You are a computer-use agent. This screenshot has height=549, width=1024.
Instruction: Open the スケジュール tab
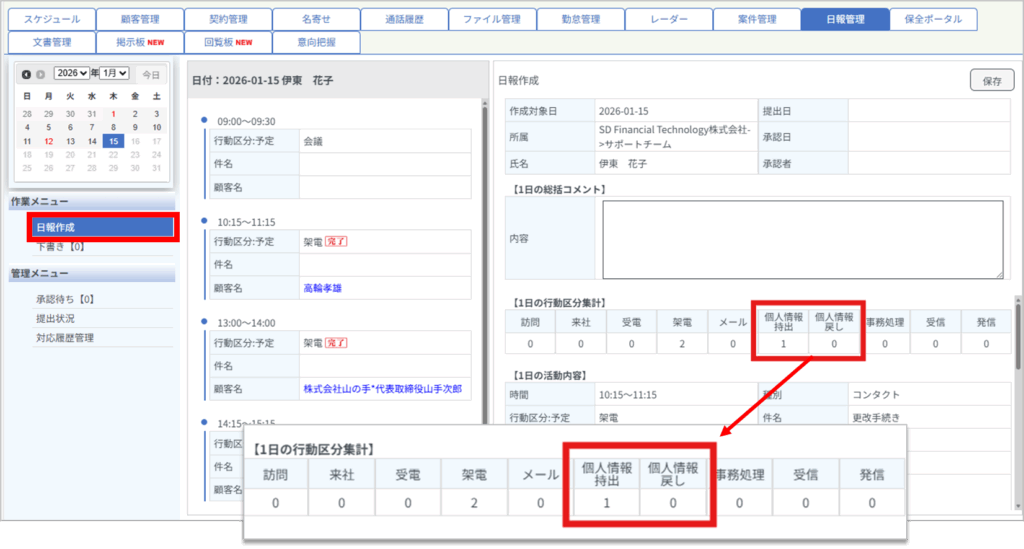point(51,19)
